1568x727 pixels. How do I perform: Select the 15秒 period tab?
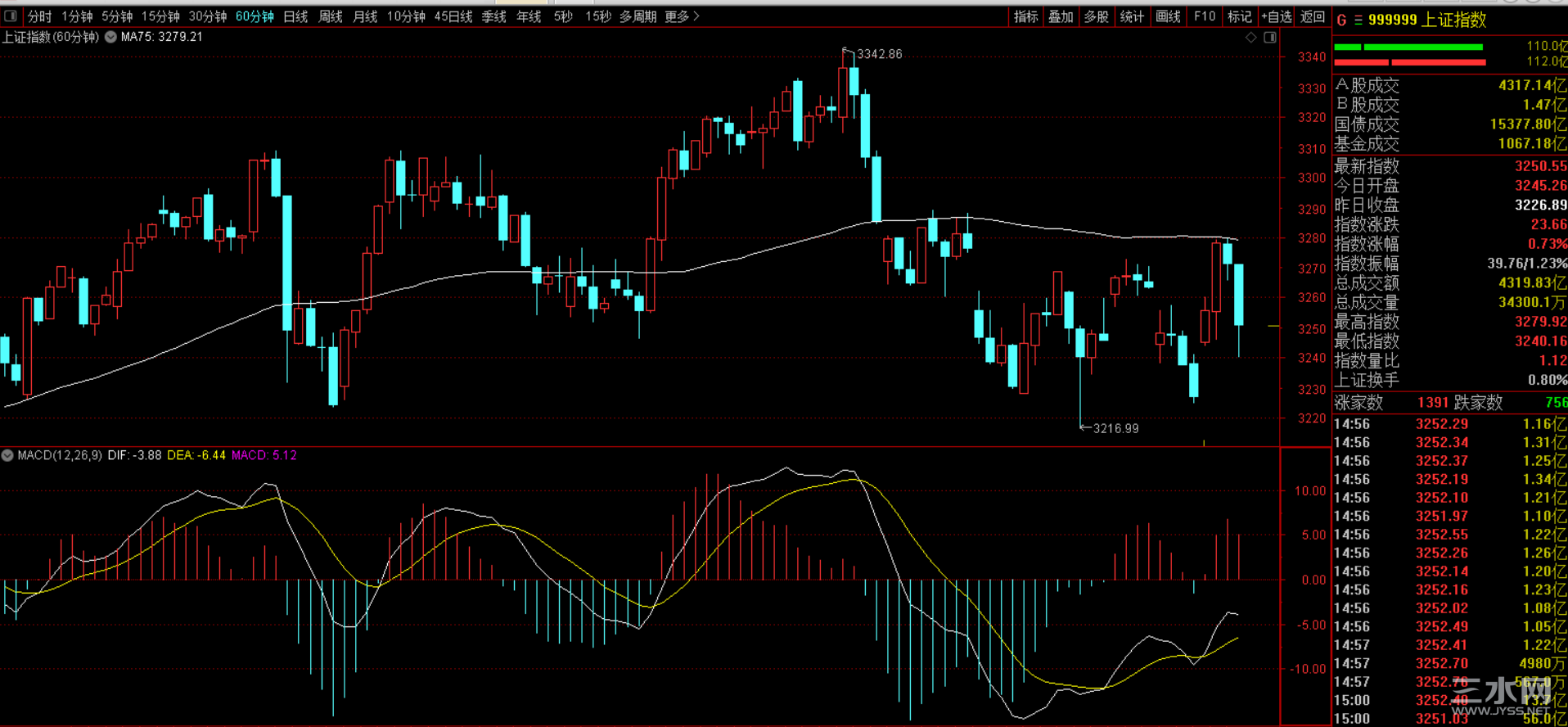pyautogui.click(x=598, y=16)
